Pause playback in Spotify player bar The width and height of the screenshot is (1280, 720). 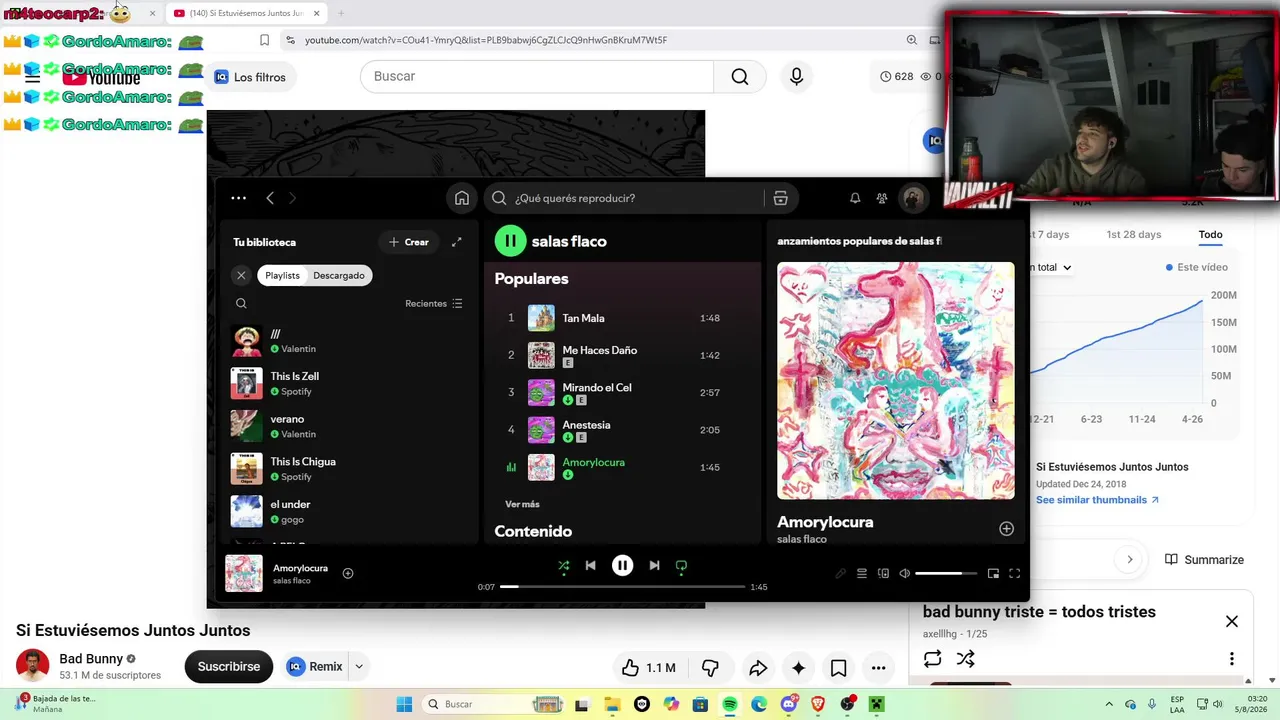(x=622, y=565)
